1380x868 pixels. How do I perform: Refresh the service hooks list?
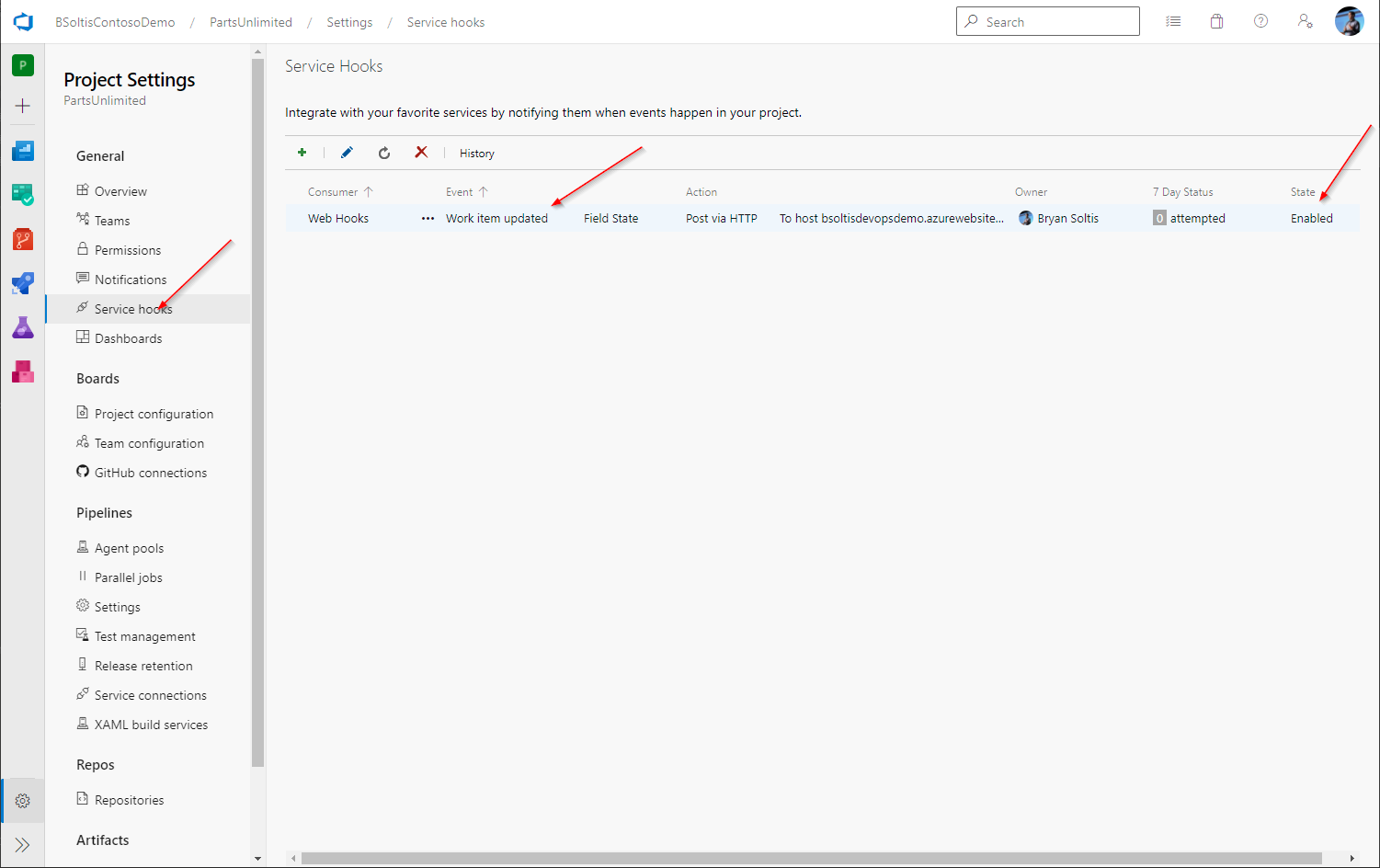(x=384, y=153)
